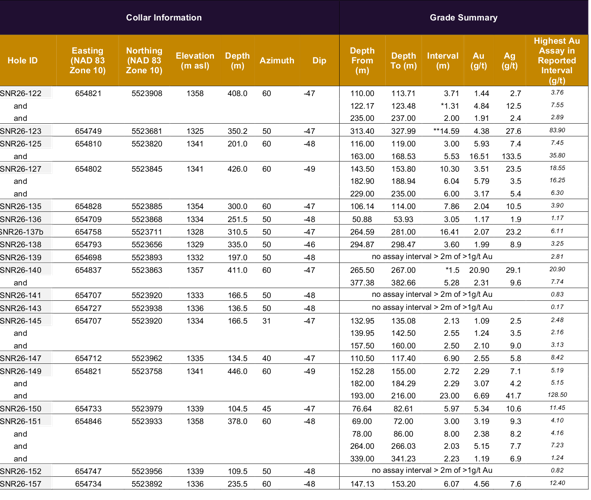Click depth to value 216.00

click(403, 396)
